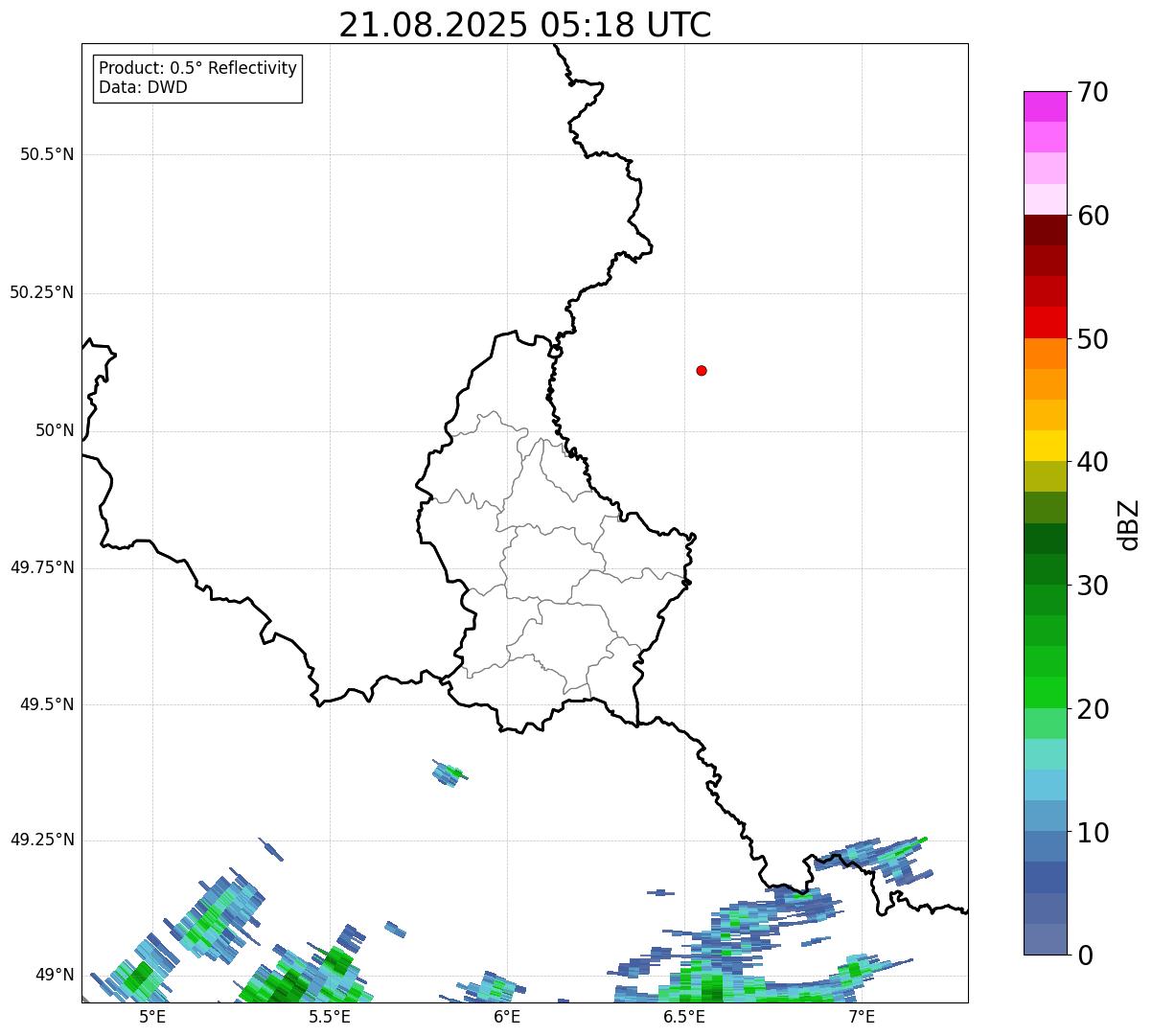Pick the light blue colorbar segment near 13

[x=1045, y=785]
